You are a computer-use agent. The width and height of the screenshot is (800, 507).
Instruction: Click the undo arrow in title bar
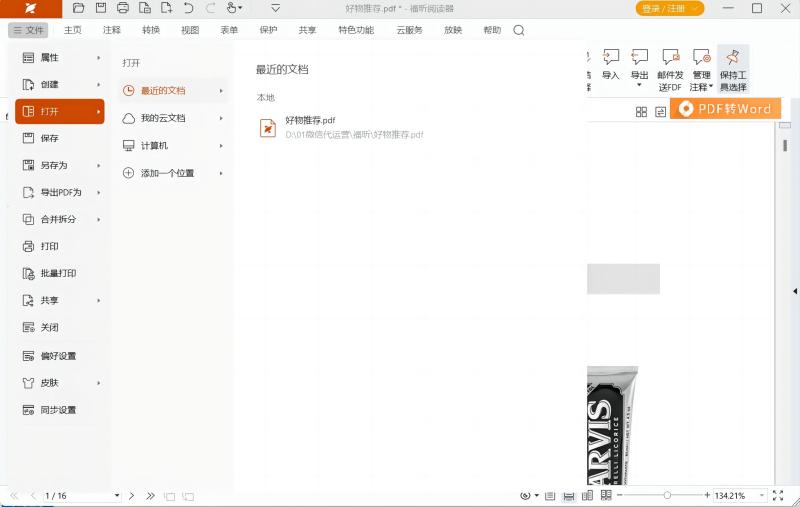point(188,8)
